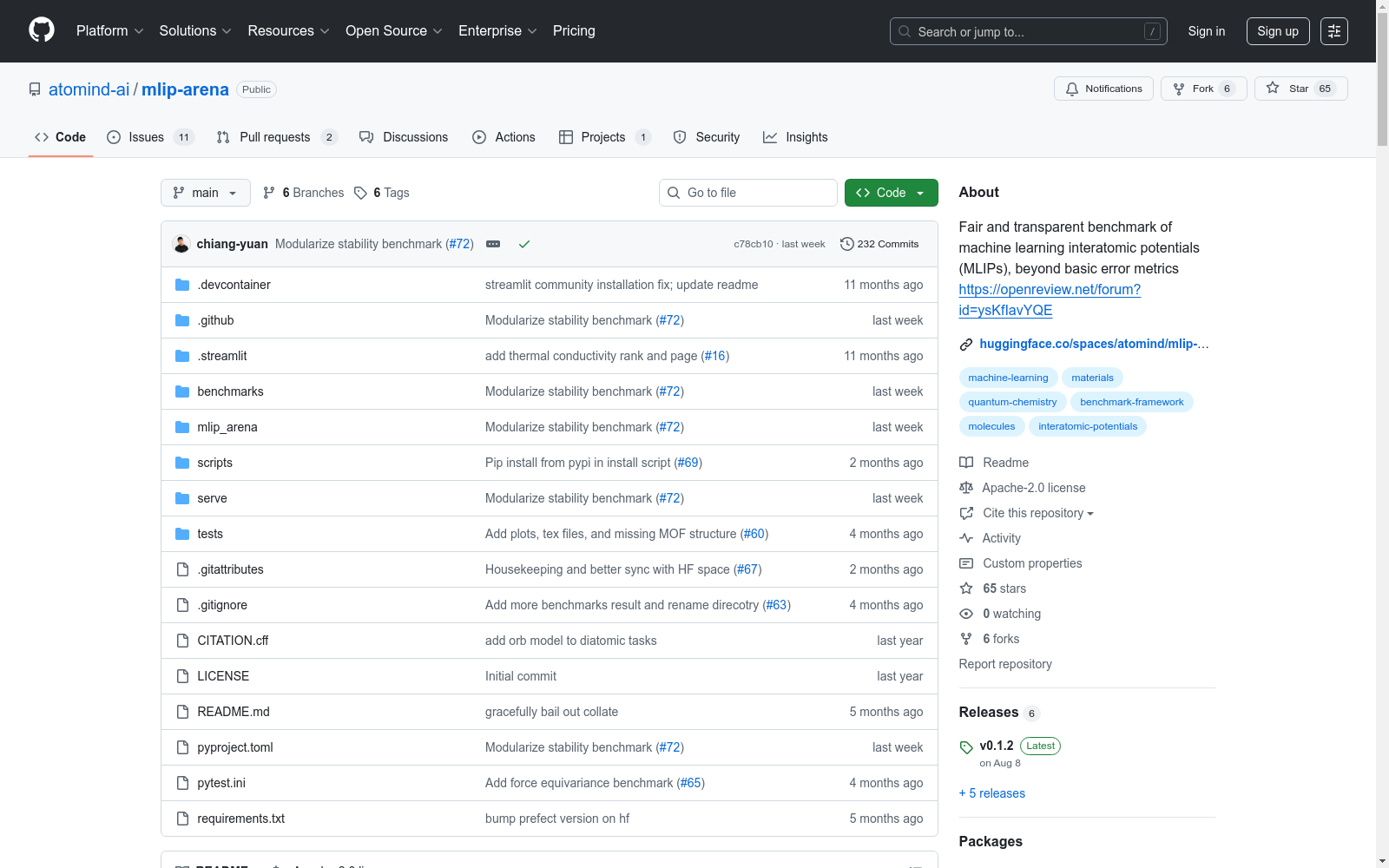Switch to the Actions tab
The width and height of the screenshot is (1389, 868).
[x=504, y=137]
